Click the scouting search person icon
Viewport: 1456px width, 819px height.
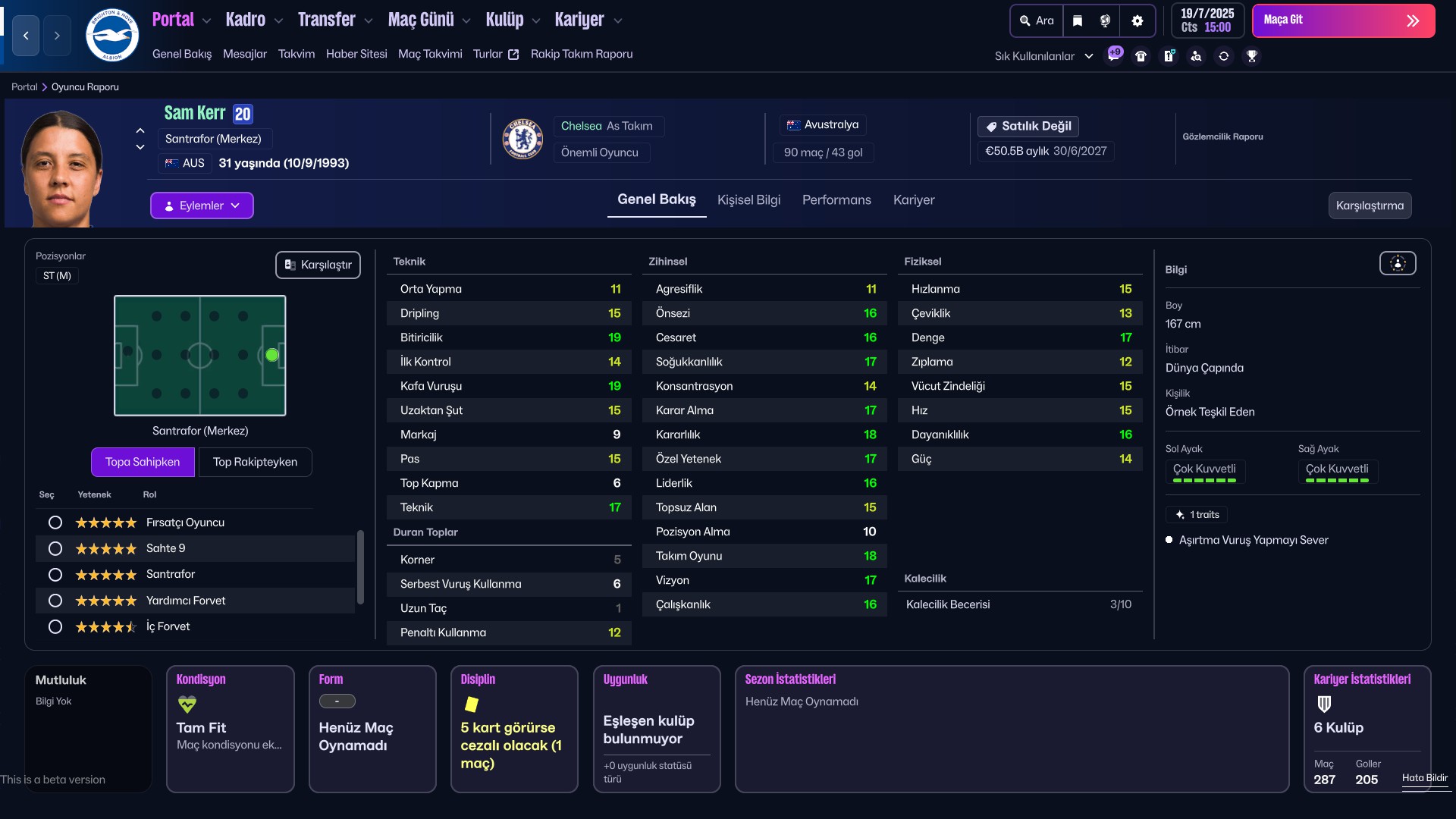[x=1196, y=55]
